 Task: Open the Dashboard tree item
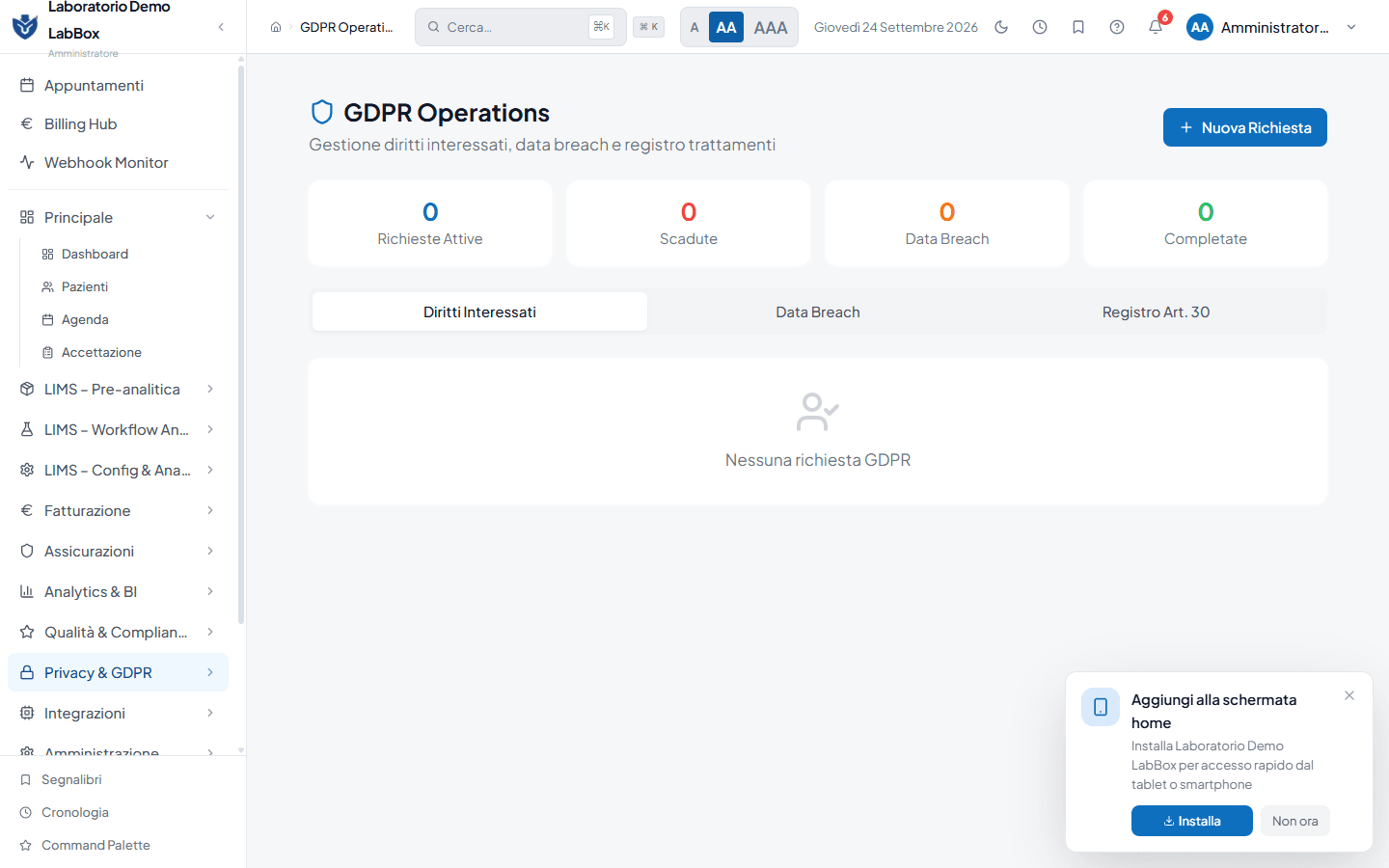(129, 254)
